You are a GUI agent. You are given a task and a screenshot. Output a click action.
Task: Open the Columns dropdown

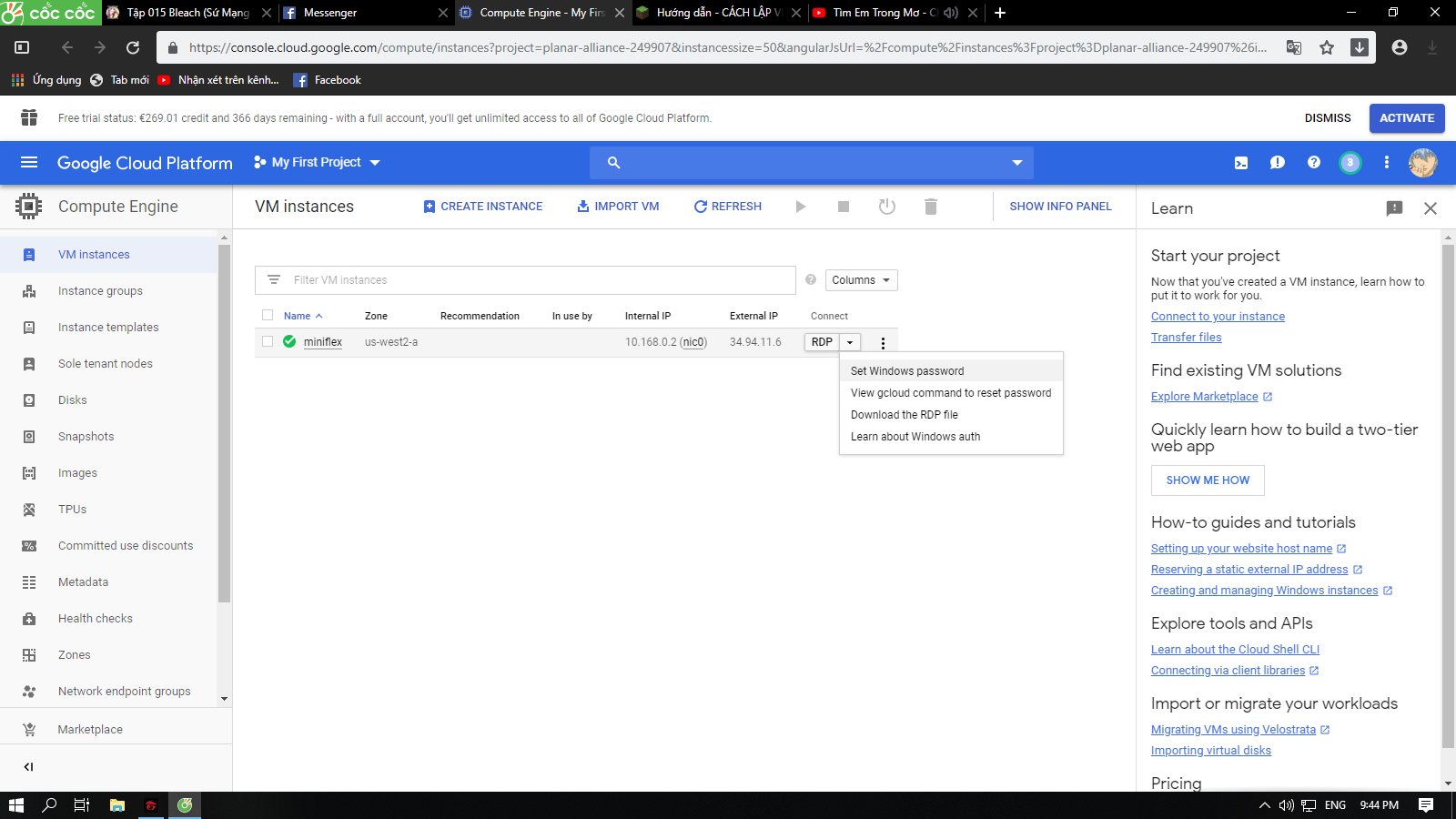[861, 280]
